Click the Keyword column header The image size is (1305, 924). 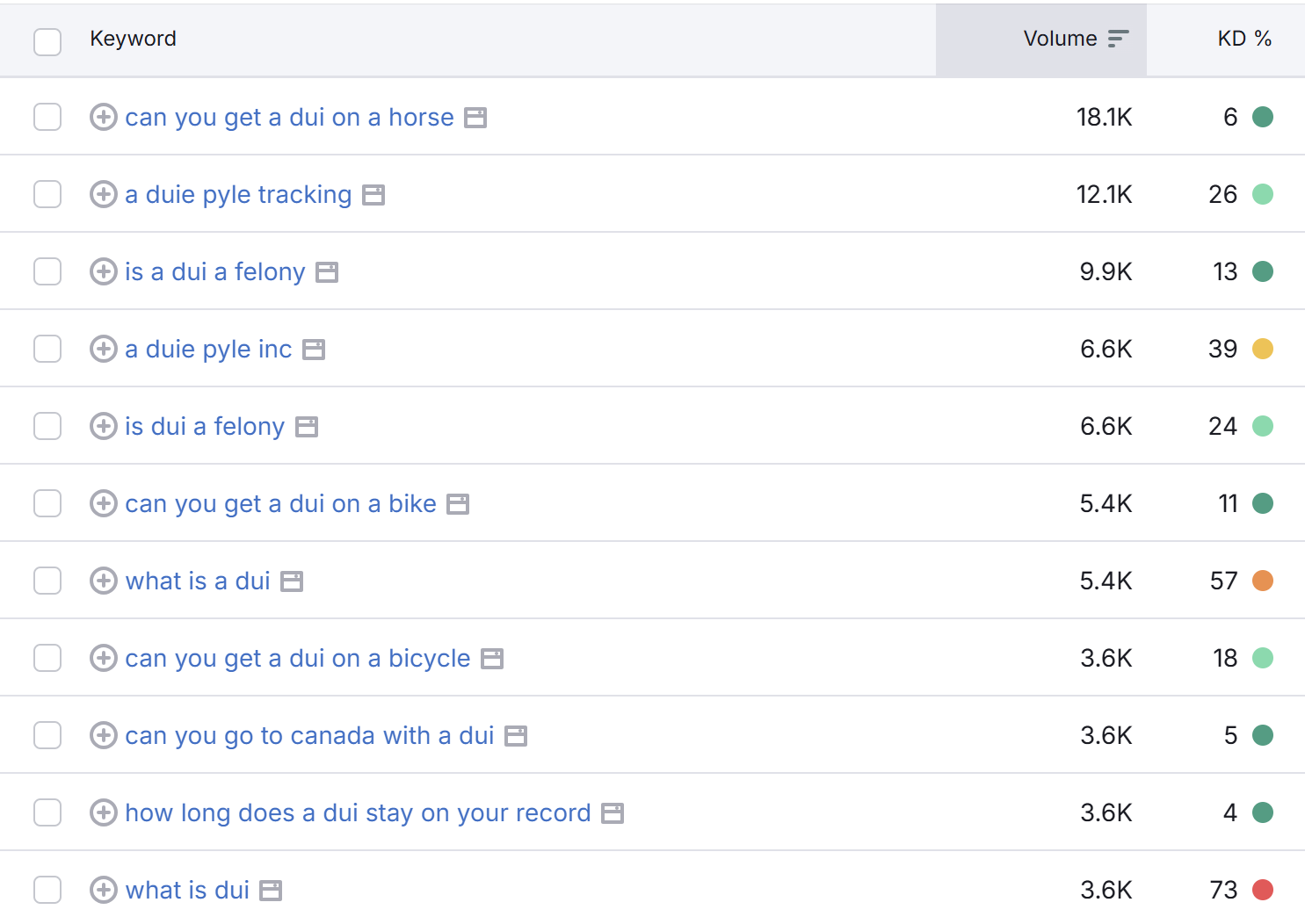(x=133, y=39)
